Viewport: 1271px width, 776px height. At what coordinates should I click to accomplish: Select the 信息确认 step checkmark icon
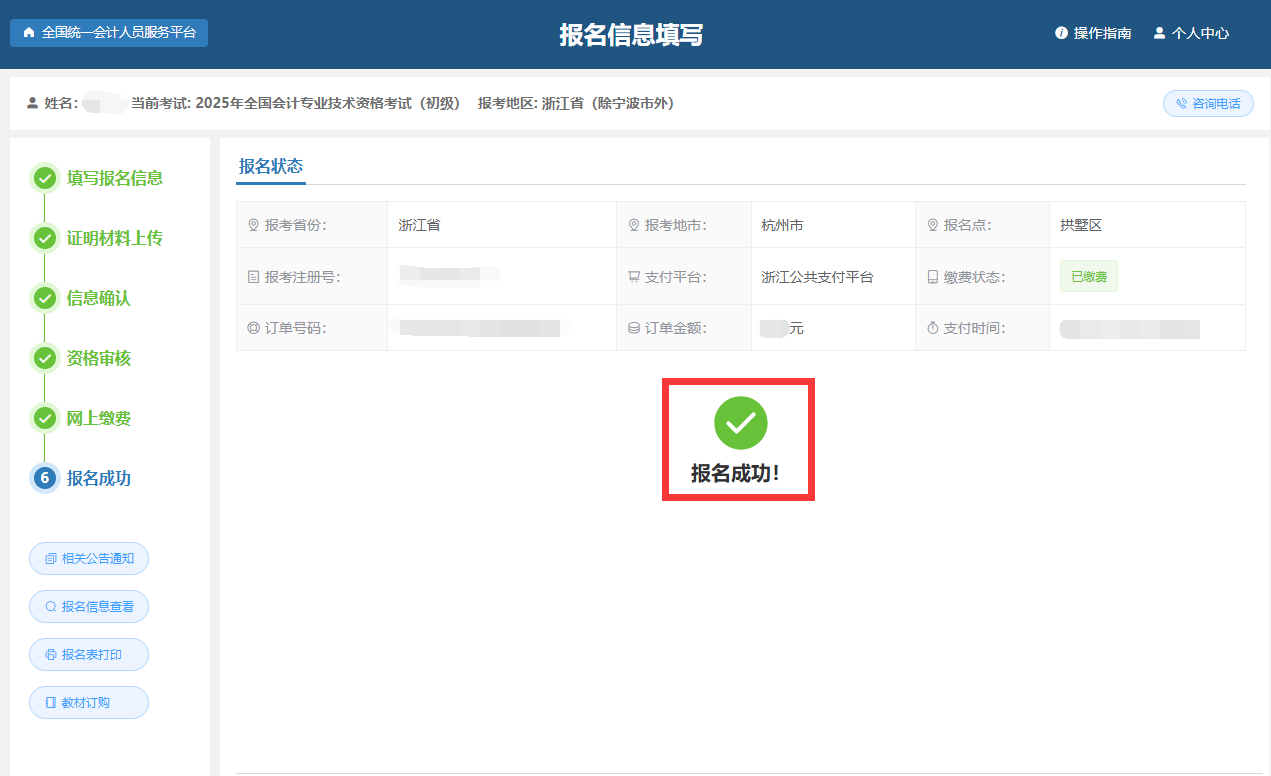click(45, 298)
